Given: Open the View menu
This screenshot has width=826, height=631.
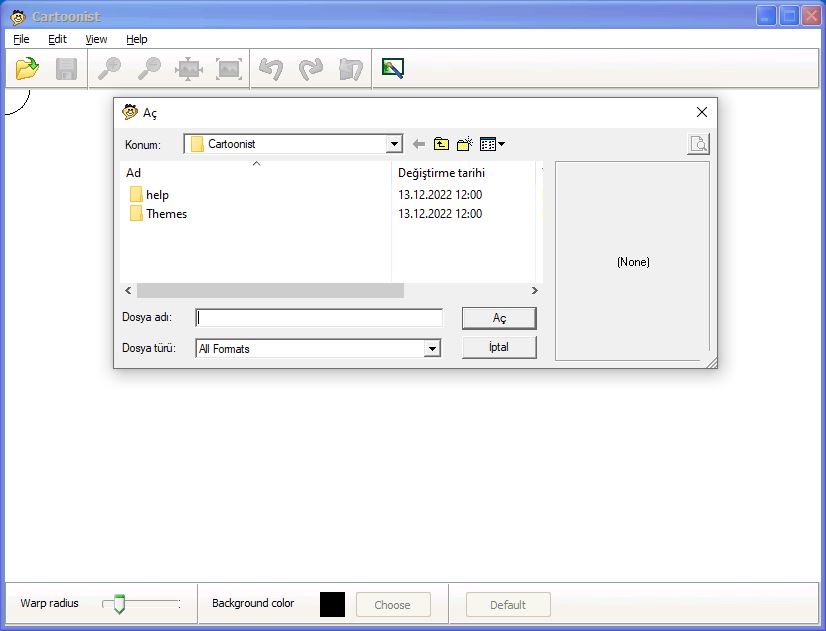Looking at the screenshot, I should 96,39.
